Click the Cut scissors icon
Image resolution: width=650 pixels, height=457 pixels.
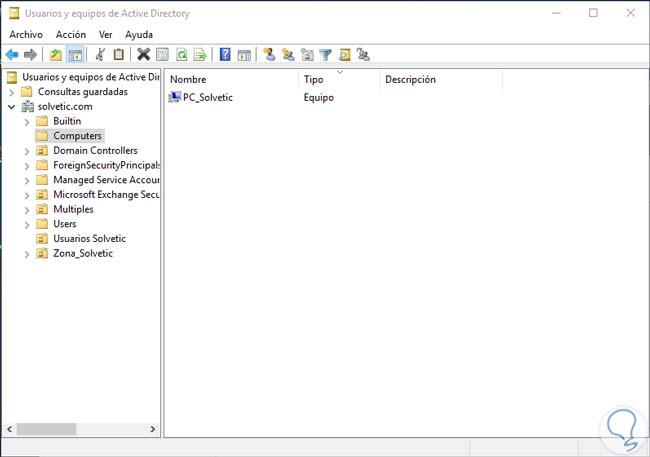point(100,54)
